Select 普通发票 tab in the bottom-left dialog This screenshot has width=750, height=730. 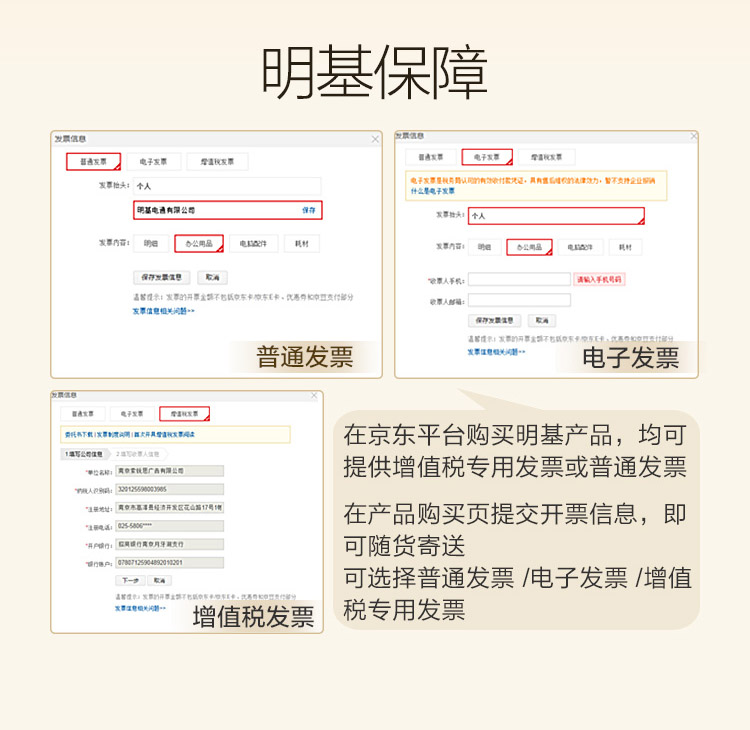pos(83,414)
